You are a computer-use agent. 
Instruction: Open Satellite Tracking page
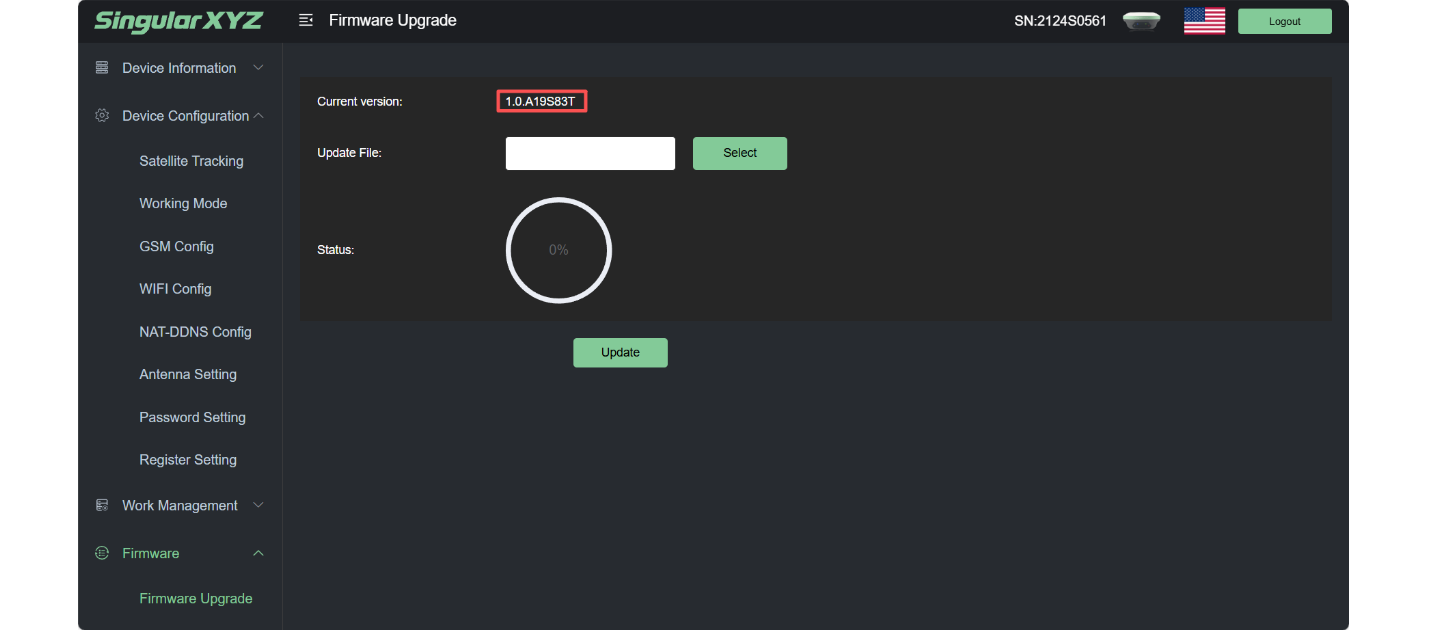[191, 161]
